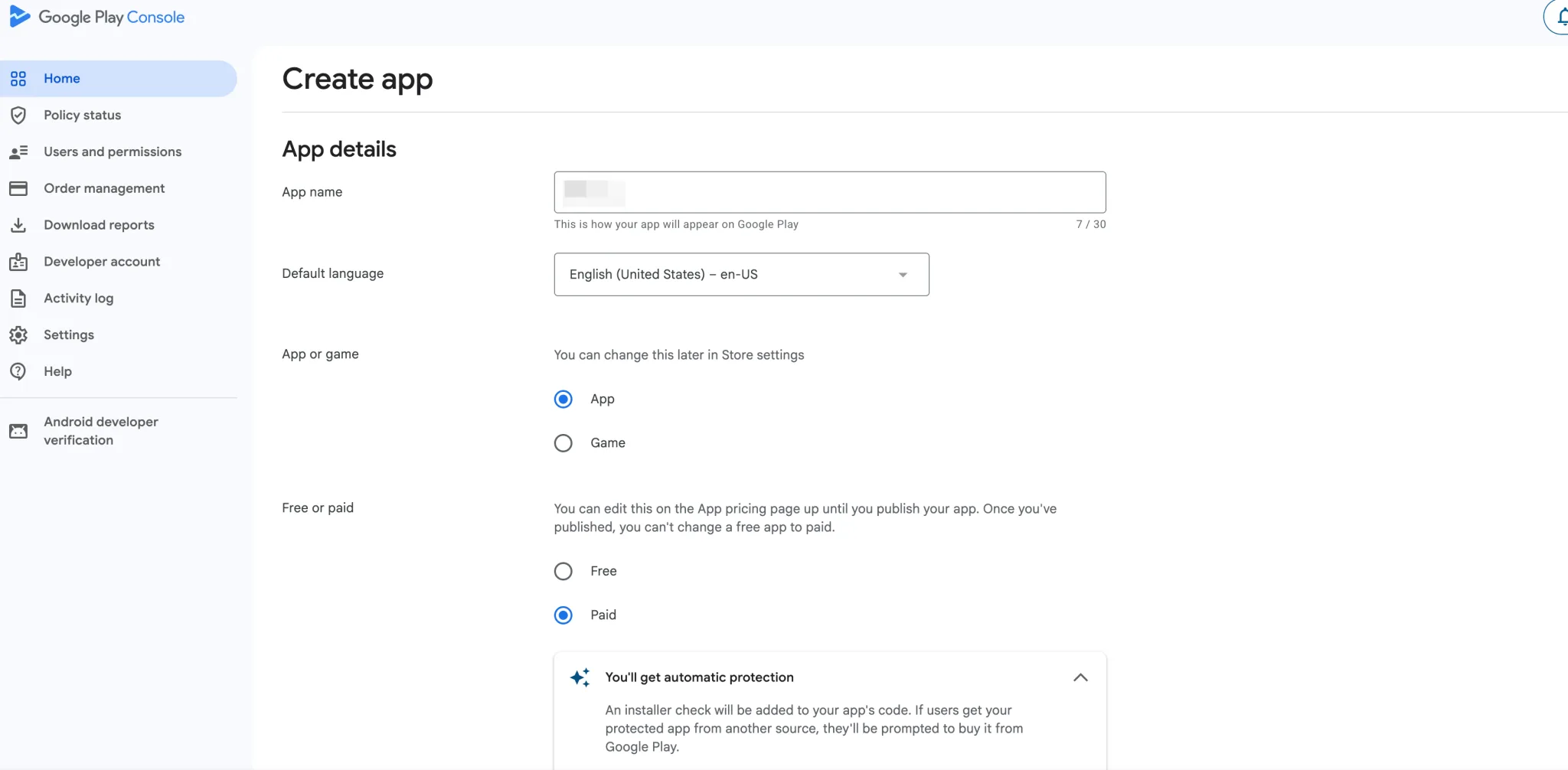Open Activity log via its document icon
The image size is (1568, 770).
click(x=19, y=298)
